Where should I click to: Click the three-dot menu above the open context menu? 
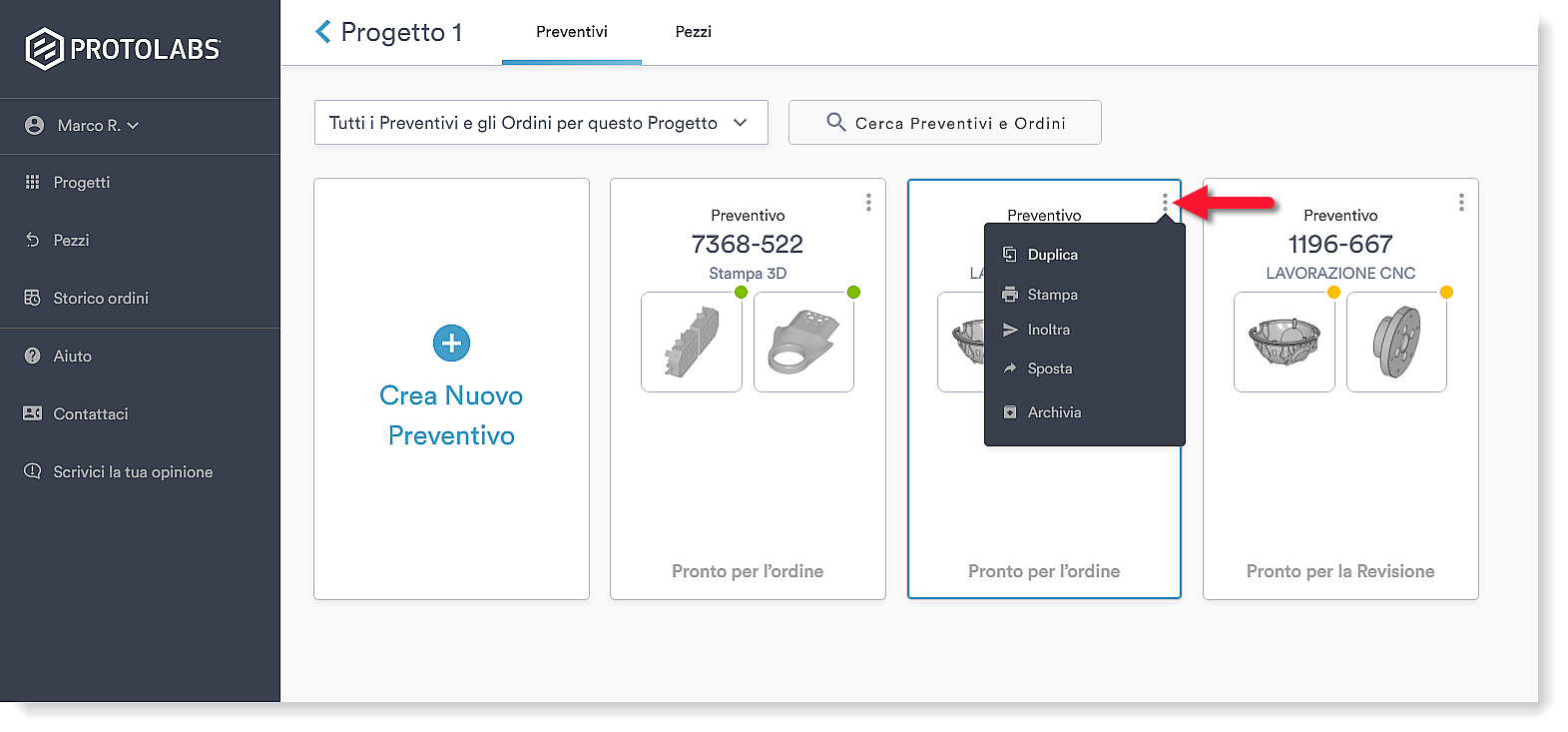(x=1165, y=203)
